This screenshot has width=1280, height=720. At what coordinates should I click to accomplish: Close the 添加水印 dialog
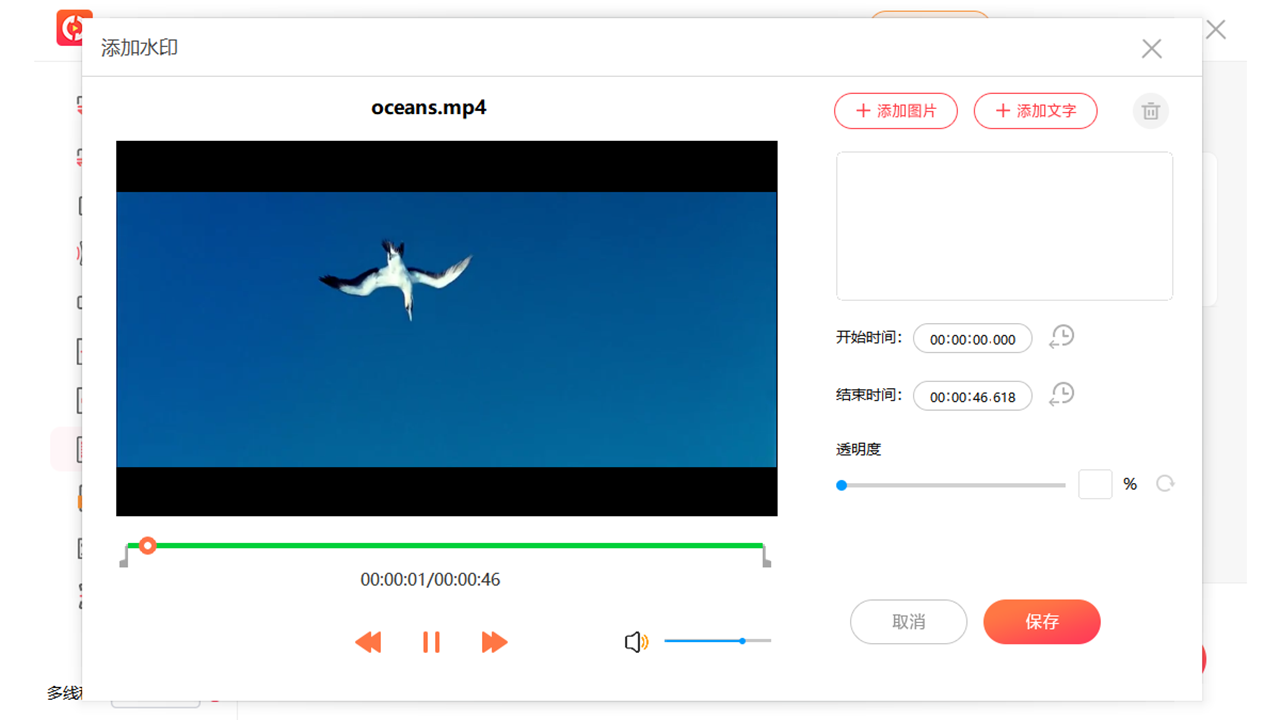tap(1151, 49)
